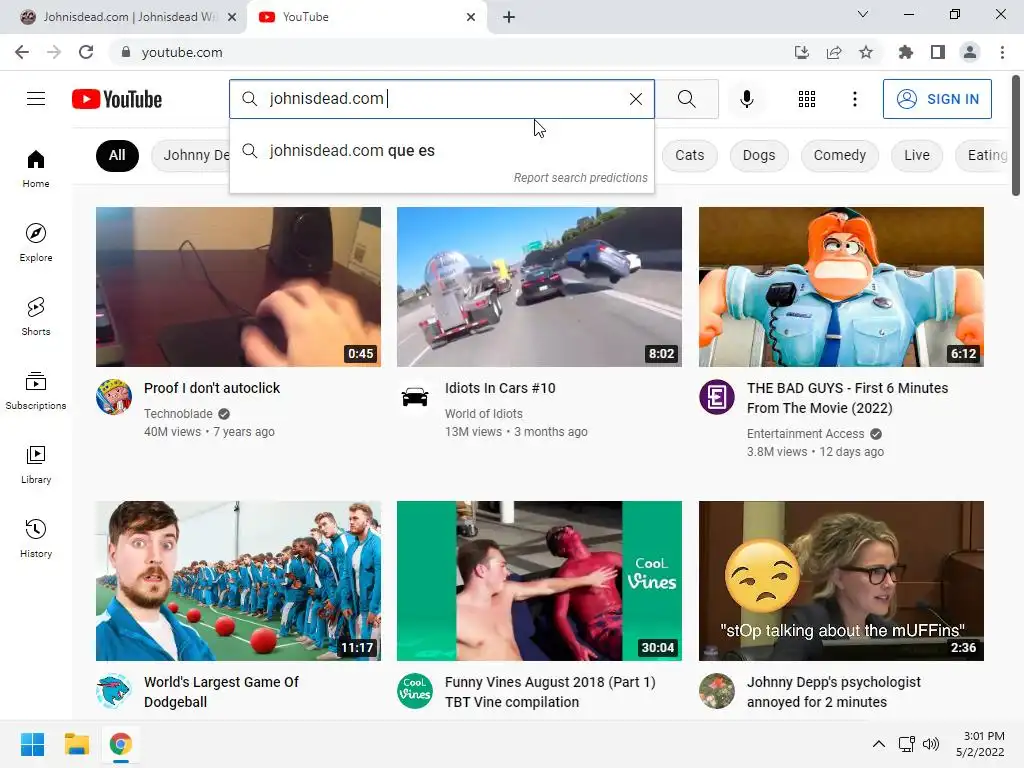Click the install app icon in address bar

click(x=801, y=52)
